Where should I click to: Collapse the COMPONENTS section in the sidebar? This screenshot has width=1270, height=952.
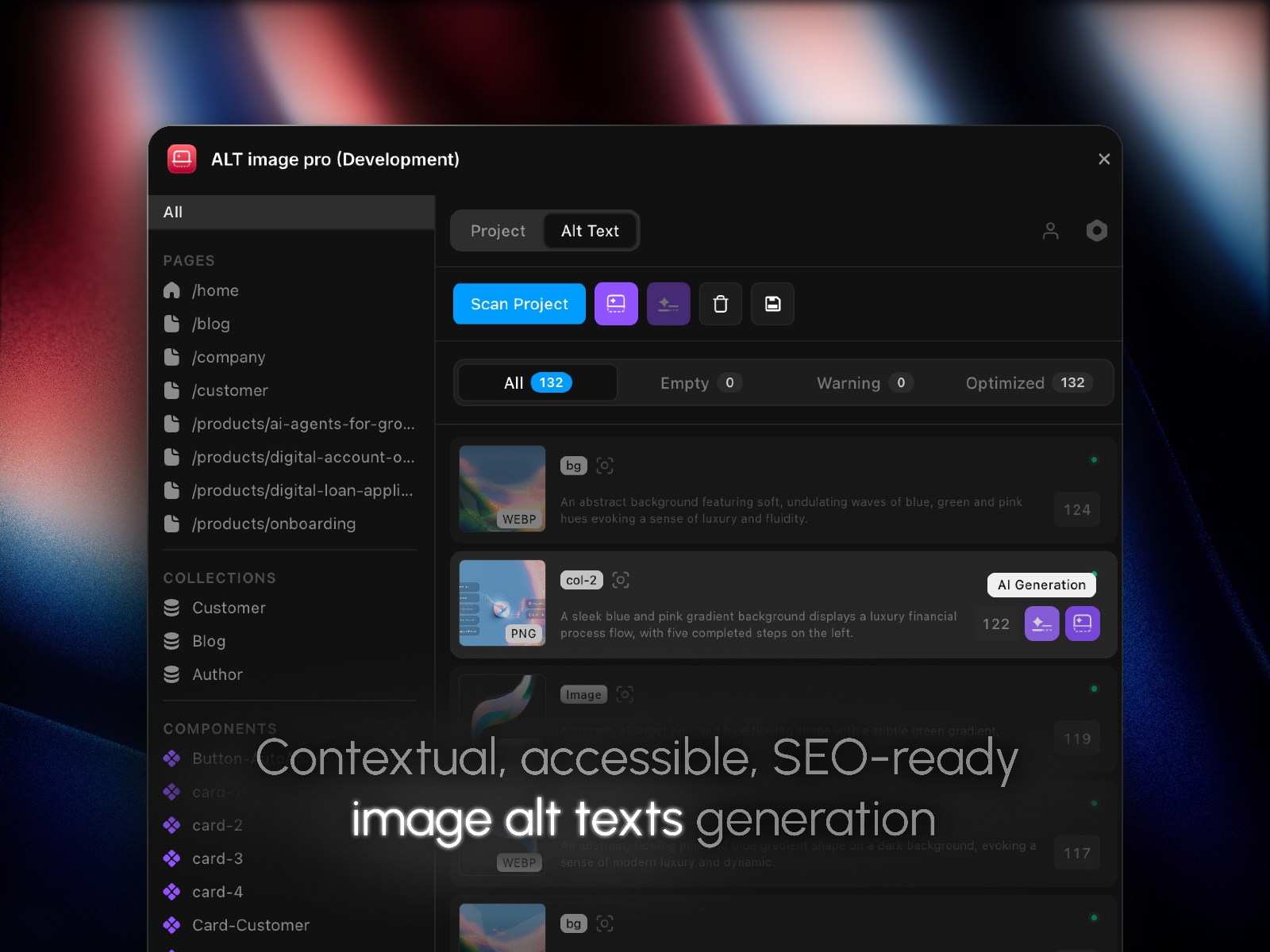(220, 728)
